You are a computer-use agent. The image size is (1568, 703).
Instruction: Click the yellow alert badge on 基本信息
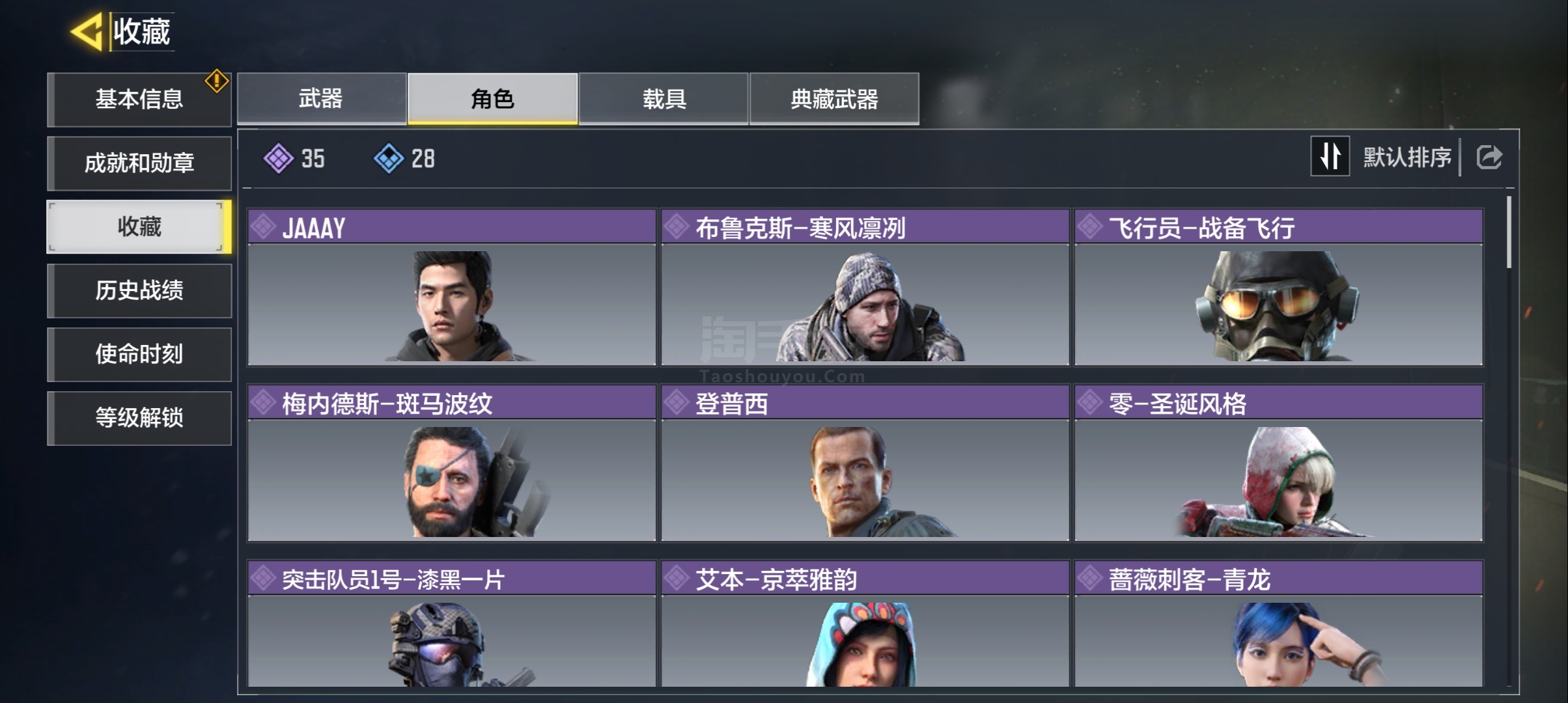pos(216,81)
